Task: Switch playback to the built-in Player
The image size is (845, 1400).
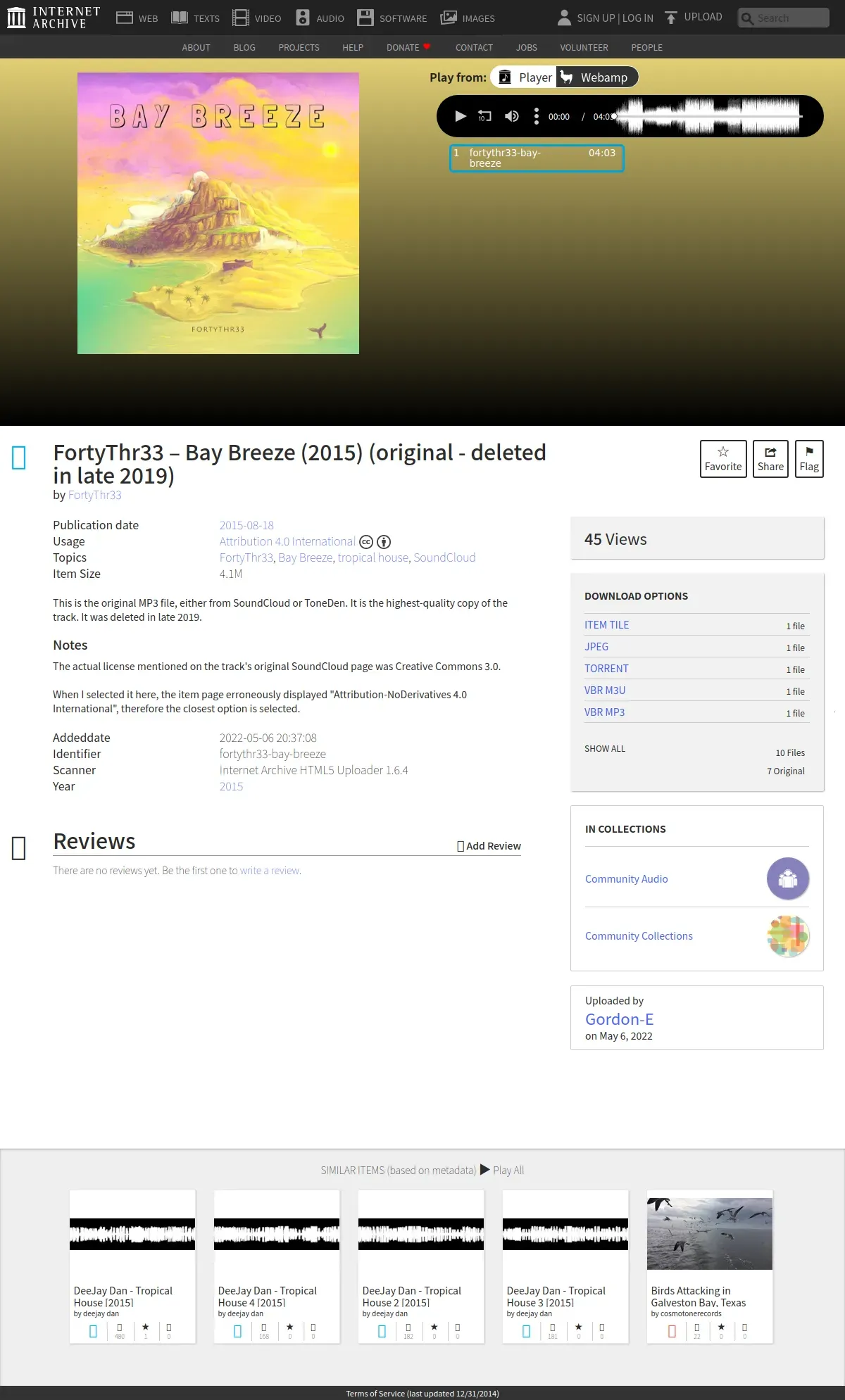Action: click(524, 77)
